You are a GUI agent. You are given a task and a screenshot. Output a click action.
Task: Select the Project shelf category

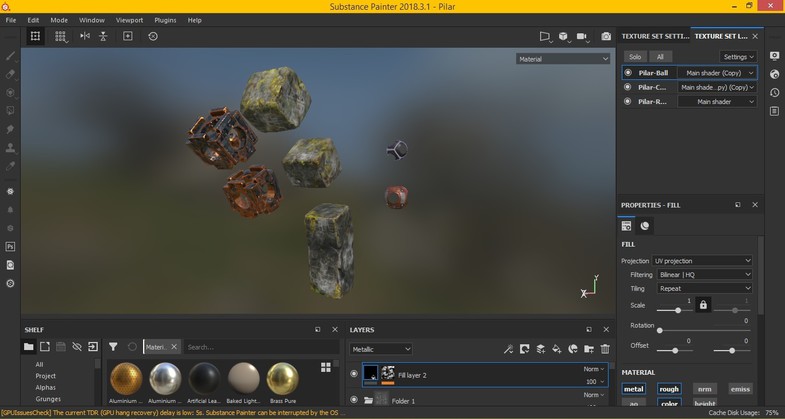(46, 376)
